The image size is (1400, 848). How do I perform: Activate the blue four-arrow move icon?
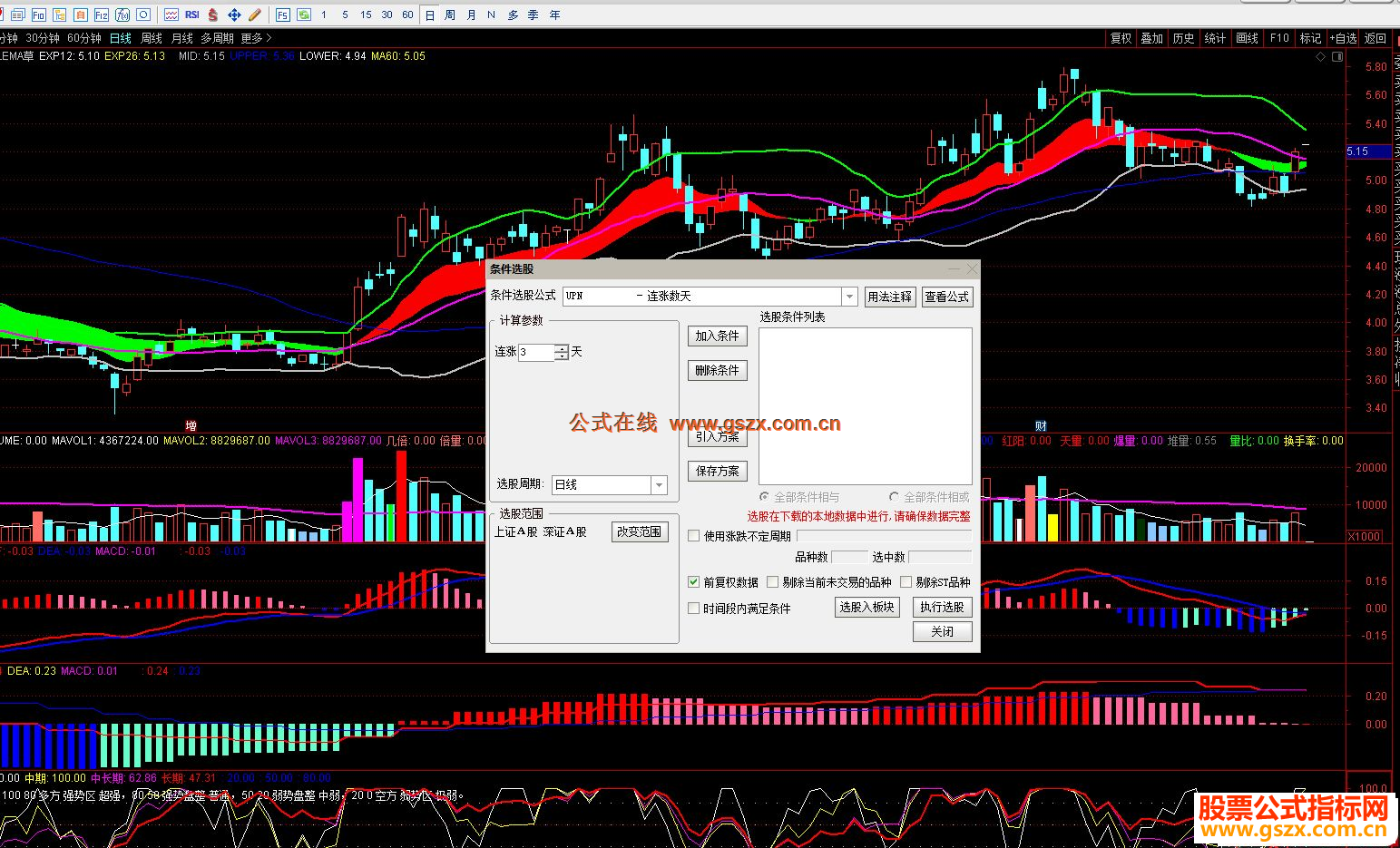(234, 15)
